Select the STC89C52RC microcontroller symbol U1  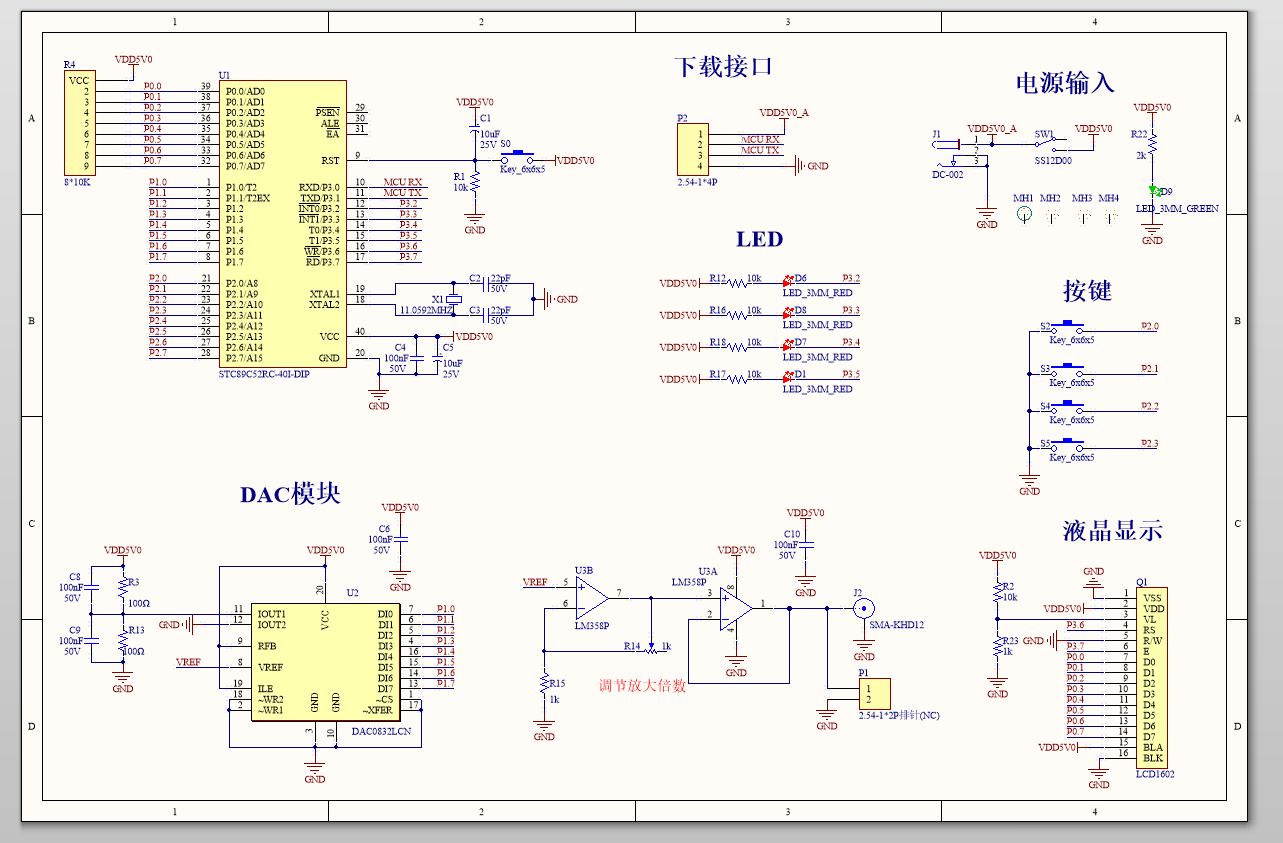point(283,220)
